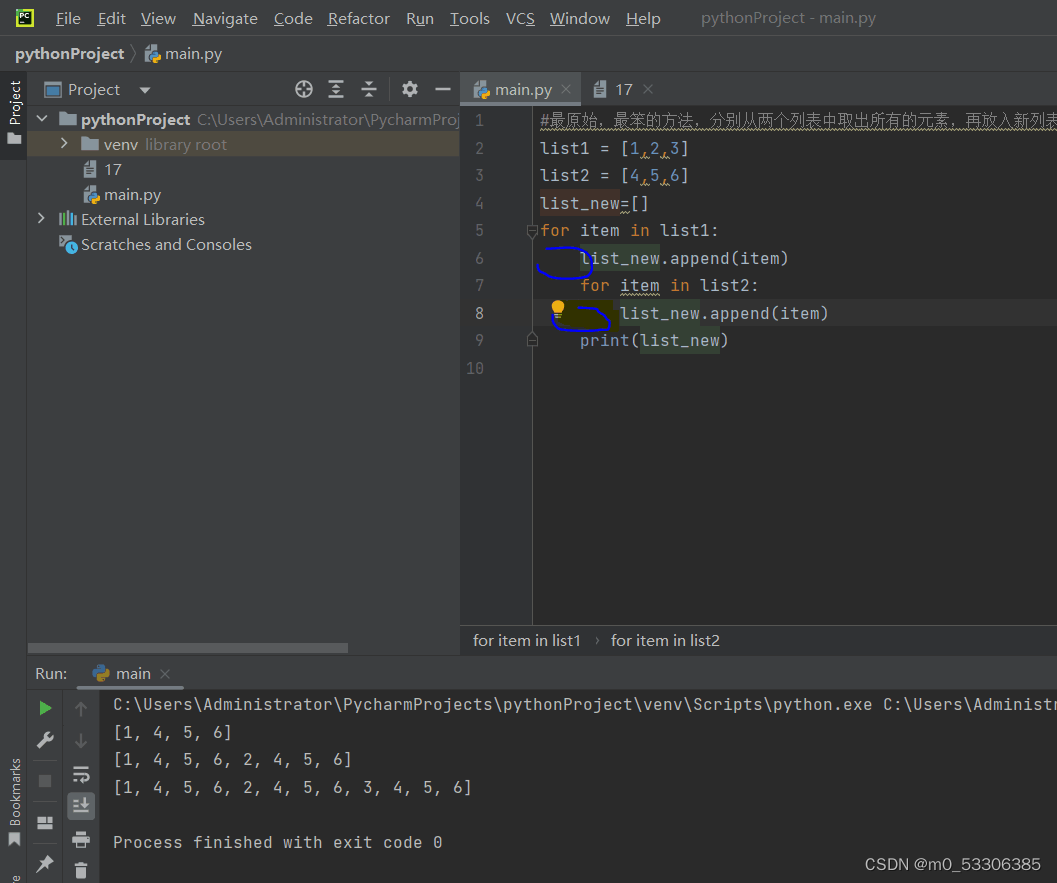Click Select Opened File target icon
Viewport: 1057px width, 883px height.
(x=304, y=89)
